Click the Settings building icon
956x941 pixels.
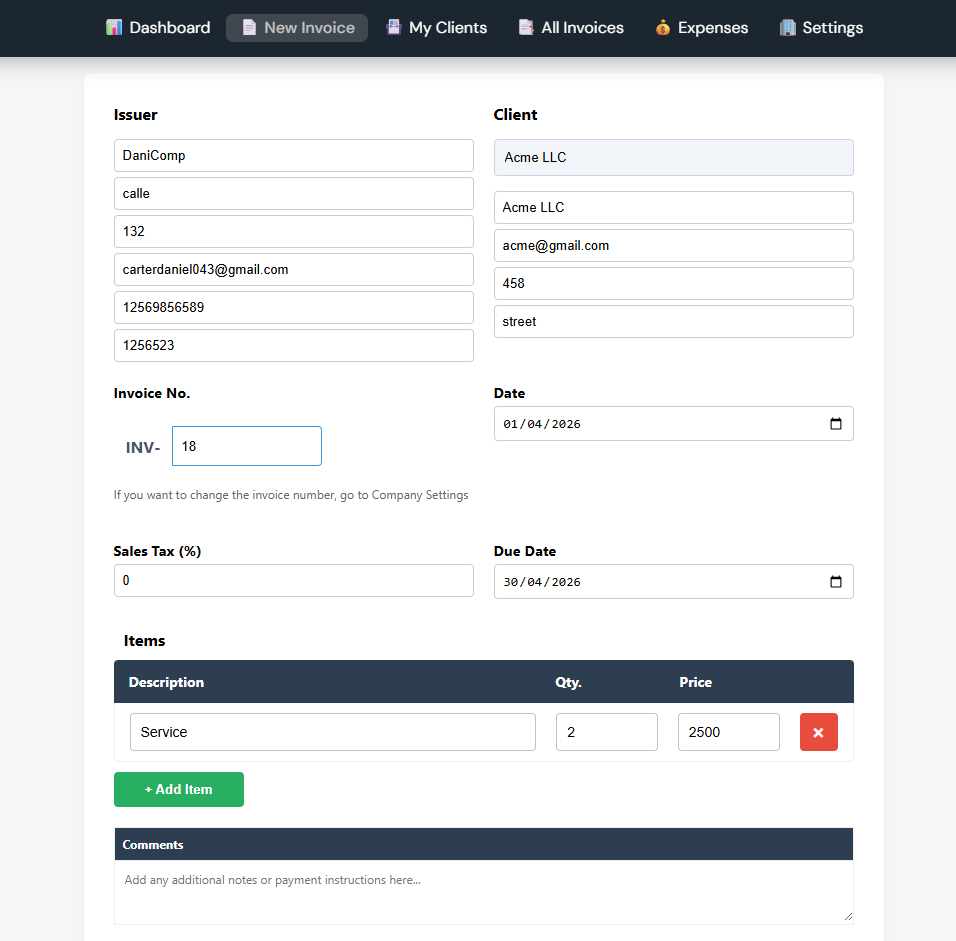click(788, 27)
